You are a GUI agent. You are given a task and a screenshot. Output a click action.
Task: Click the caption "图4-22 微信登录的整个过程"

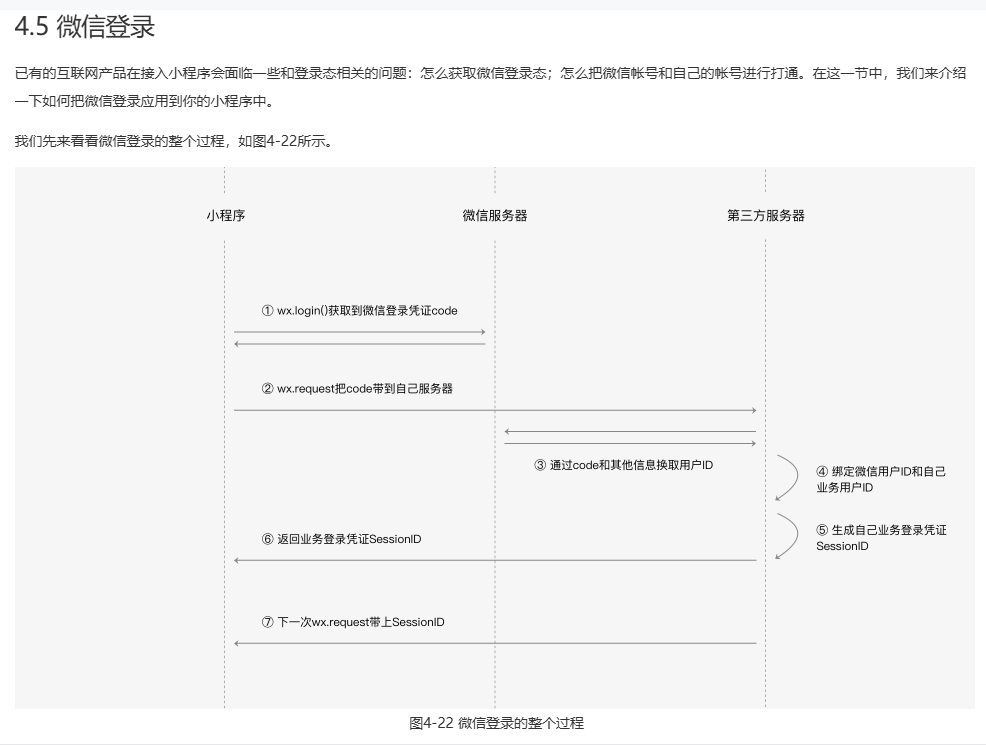click(496, 723)
